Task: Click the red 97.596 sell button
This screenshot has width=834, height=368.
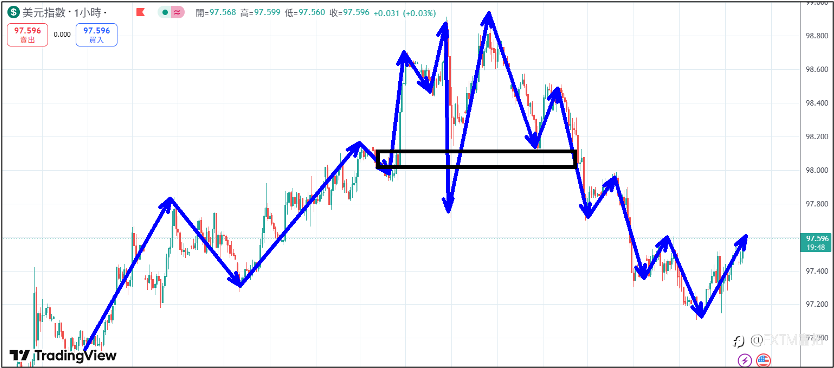Action: point(28,35)
